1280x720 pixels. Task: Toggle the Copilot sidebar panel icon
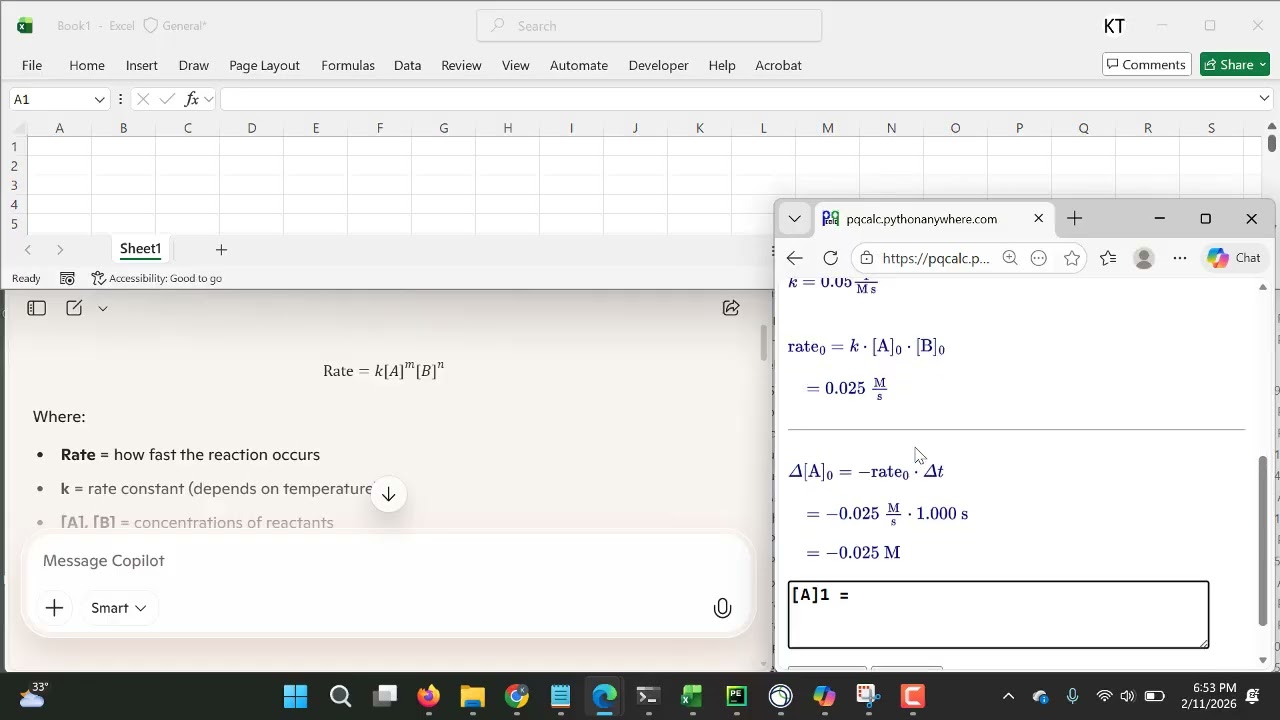point(36,308)
